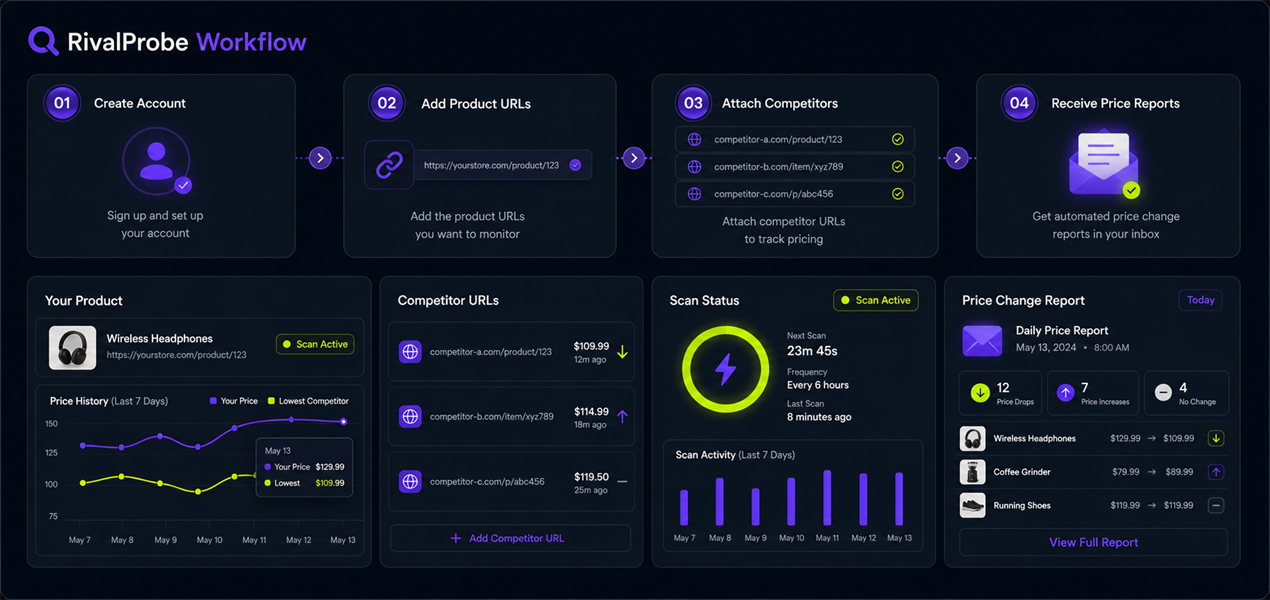Screen dimensions: 1270x600
Task: Click the dash no-change icon next to $119.50
Action: [622, 481]
